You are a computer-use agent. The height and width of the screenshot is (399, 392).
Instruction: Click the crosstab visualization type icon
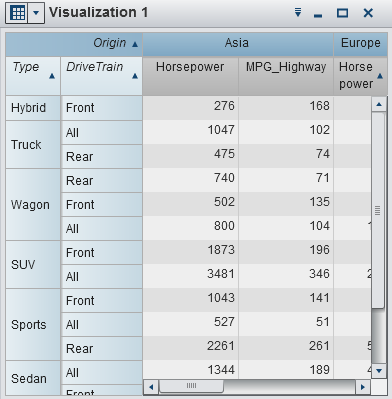tap(17, 13)
